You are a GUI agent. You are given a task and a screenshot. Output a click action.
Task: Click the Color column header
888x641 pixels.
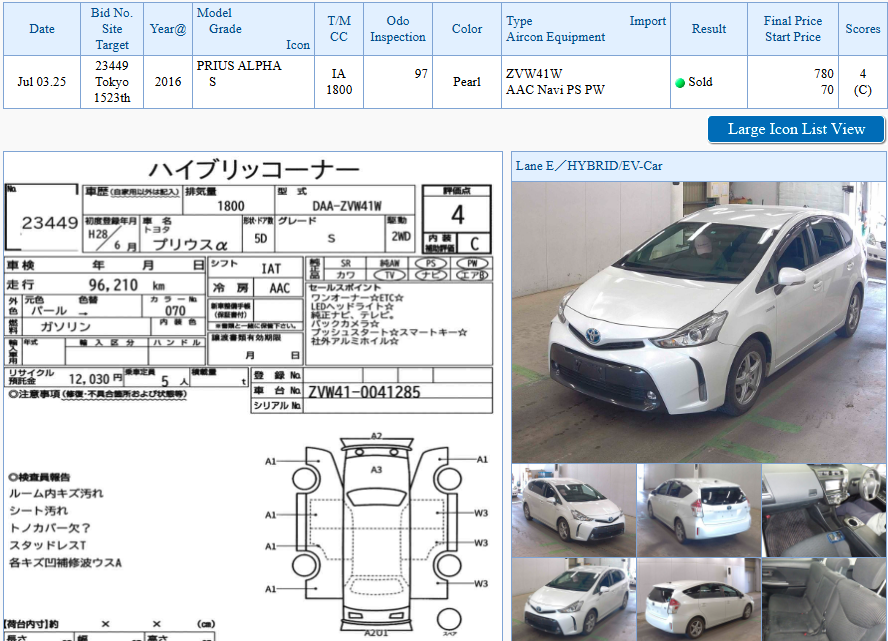click(467, 29)
